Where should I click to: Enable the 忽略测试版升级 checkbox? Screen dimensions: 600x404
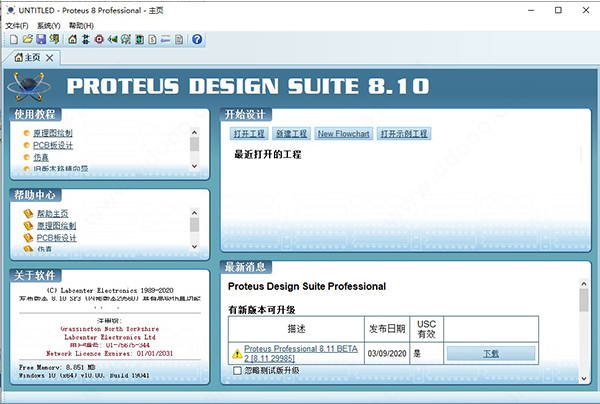tap(237, 370)
